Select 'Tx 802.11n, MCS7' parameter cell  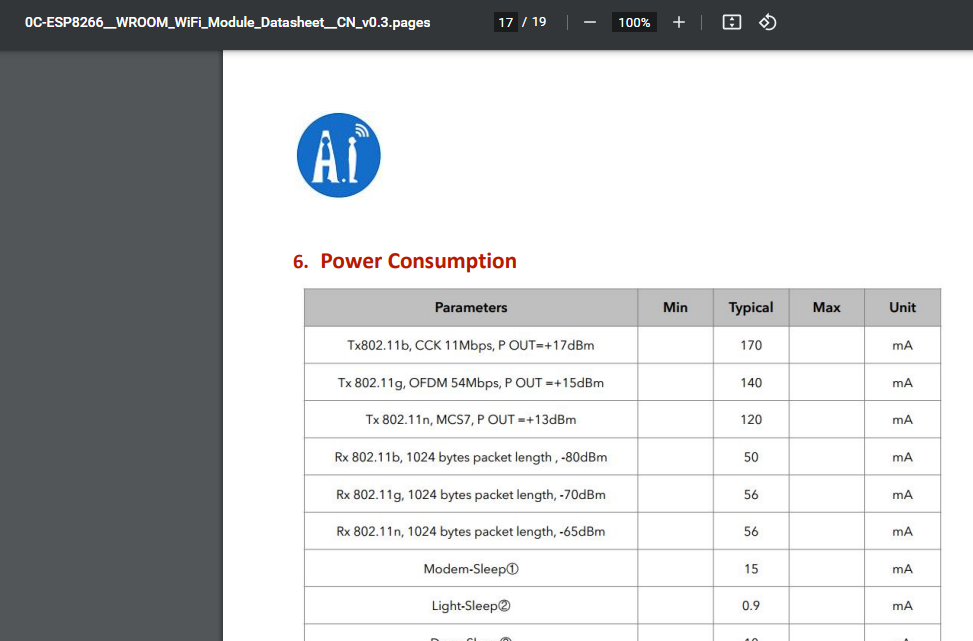pos(470,419)
